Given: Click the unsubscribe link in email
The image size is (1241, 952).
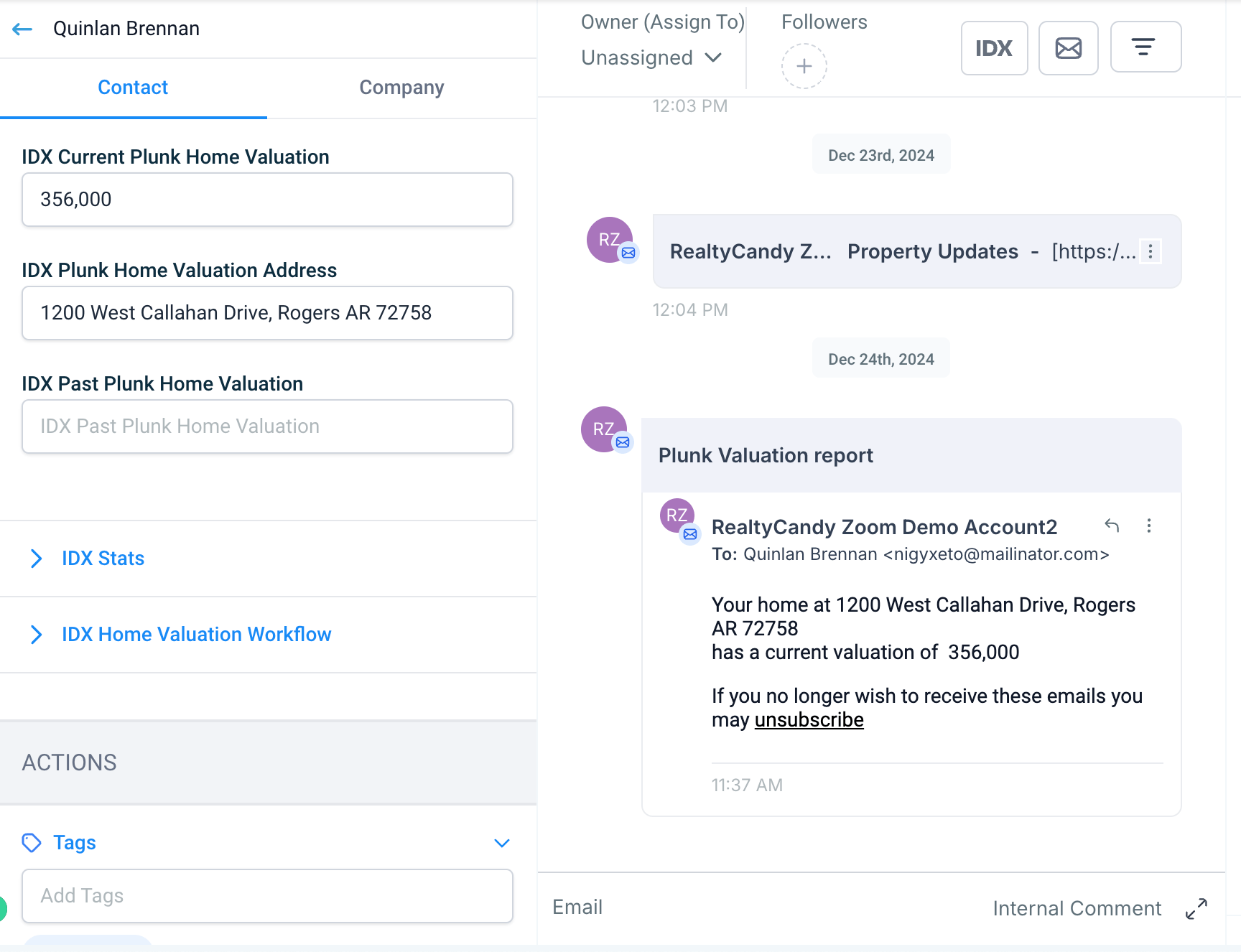Looking at the screenshot, I should pyautogui.click(x=809, y=720).
